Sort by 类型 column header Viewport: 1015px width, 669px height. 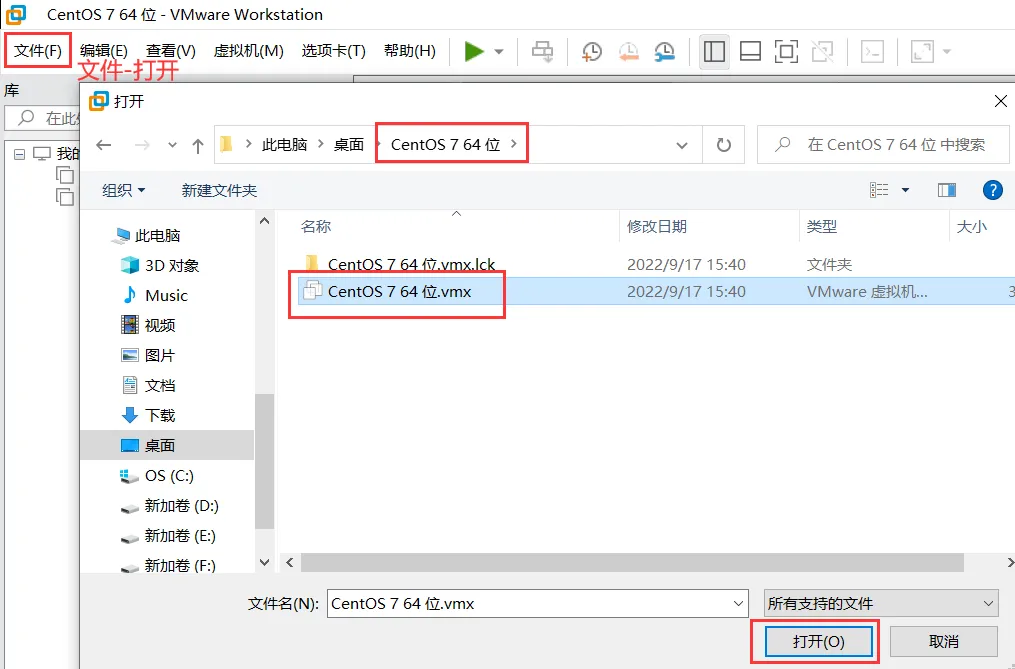coord(821,226)
